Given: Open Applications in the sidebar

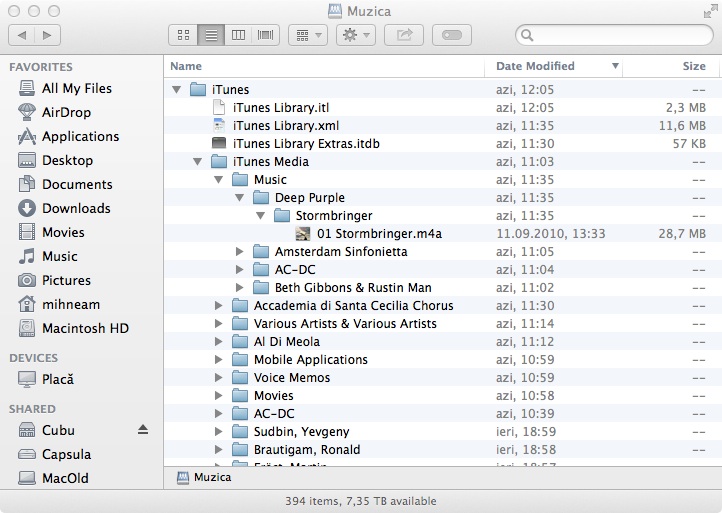Looking at the screenshot, I should (80, 136).
